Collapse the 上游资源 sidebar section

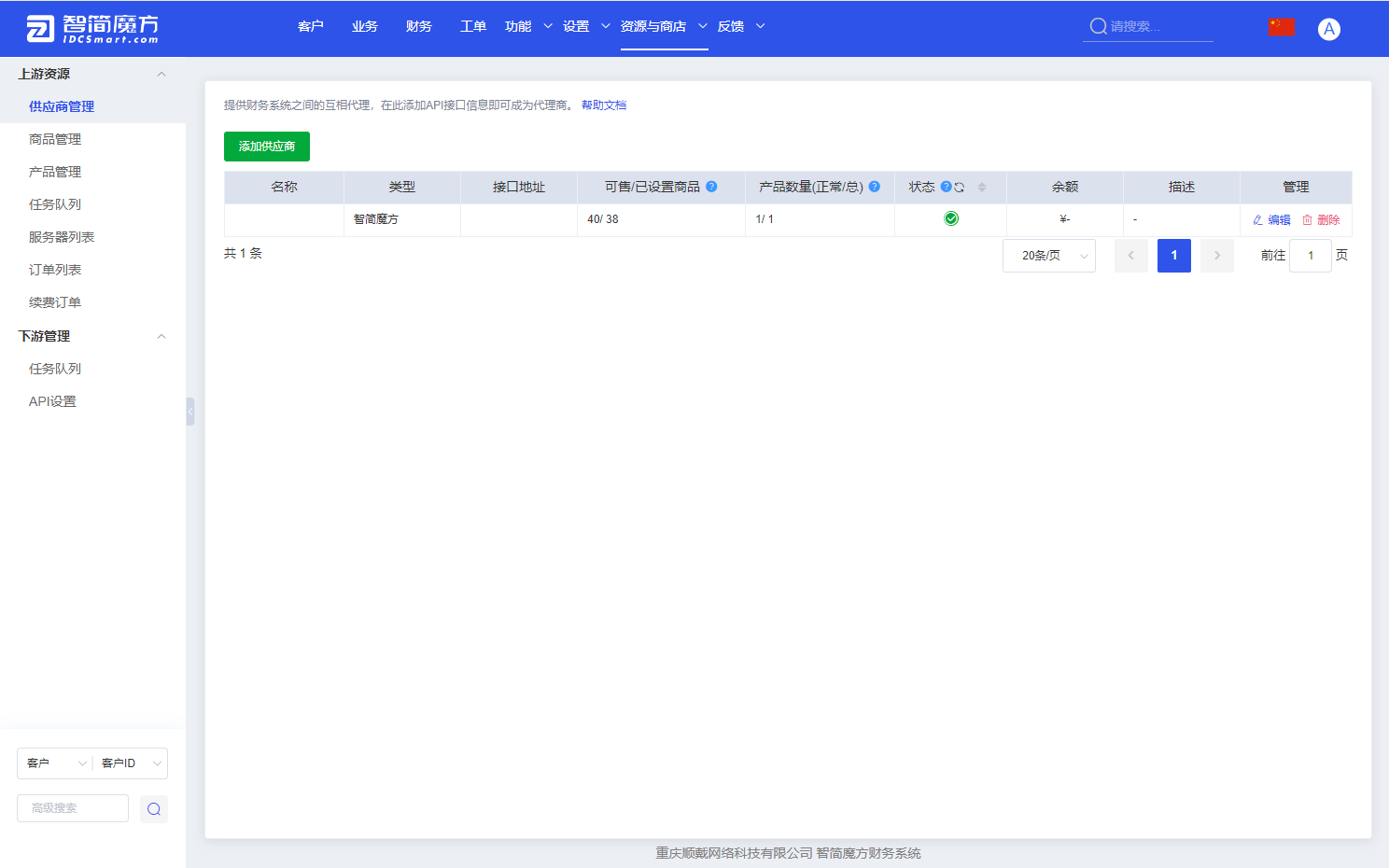[161, 74]
